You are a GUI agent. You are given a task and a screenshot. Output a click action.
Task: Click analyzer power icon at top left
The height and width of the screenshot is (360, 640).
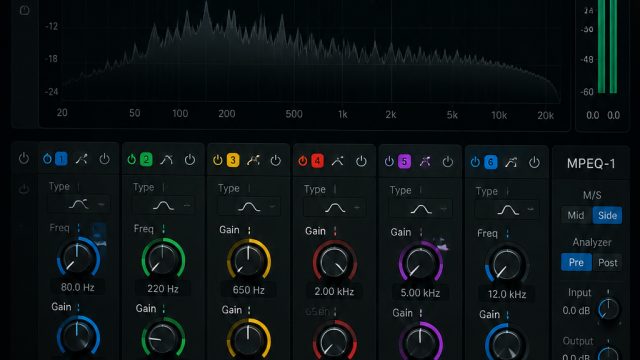(24, 10)
